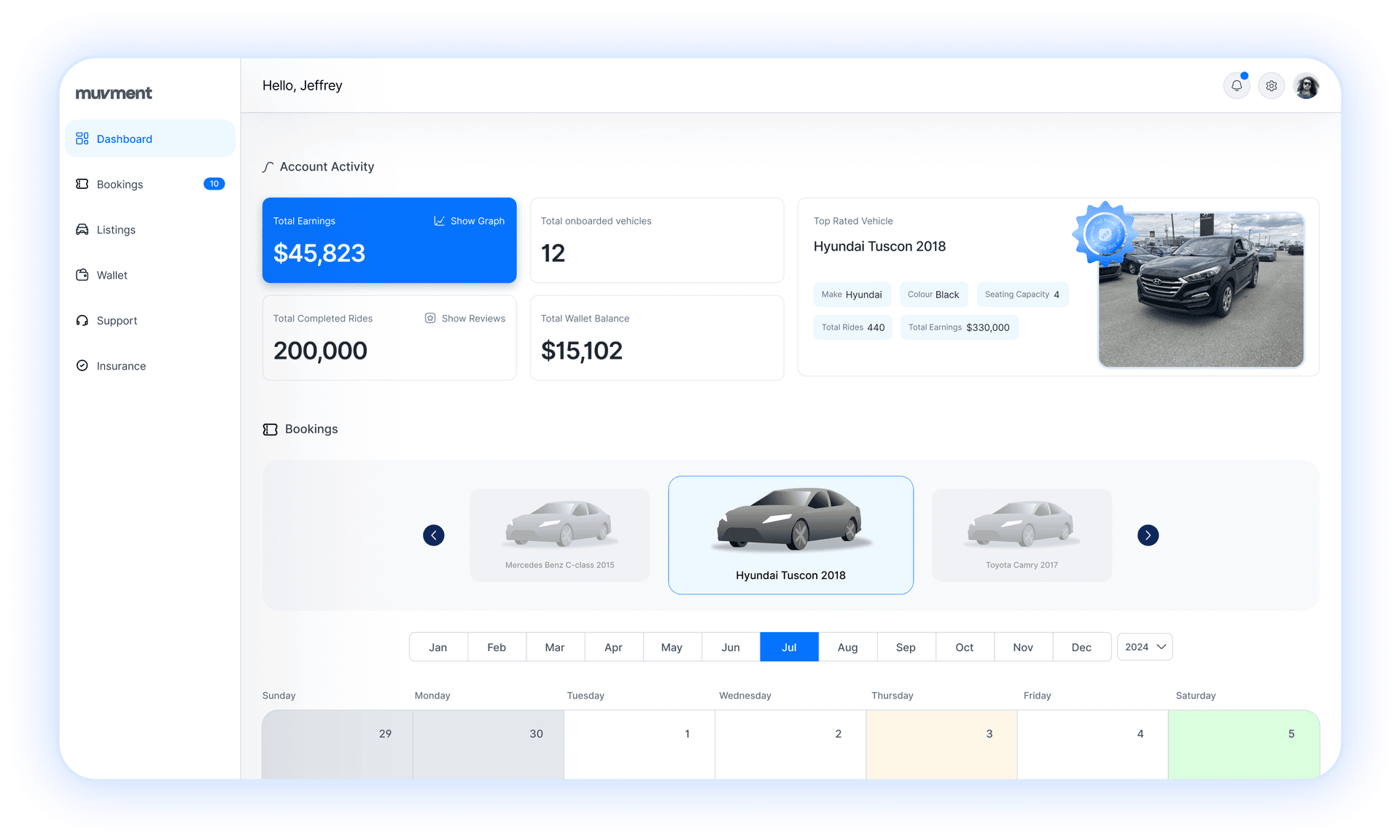The width and height of the screenshot is (1400, 840).
Task: Click the left carousel arrow in Bookings
Action: point(434,534)
